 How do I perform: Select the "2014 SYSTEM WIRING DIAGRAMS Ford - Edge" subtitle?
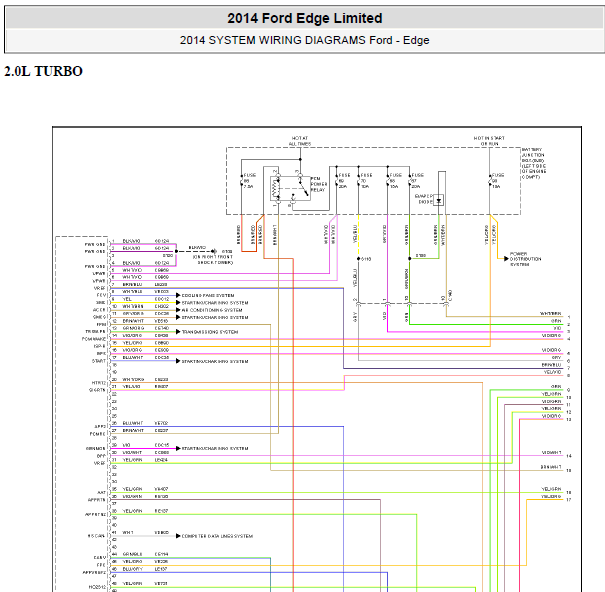(x=304, y=40)
